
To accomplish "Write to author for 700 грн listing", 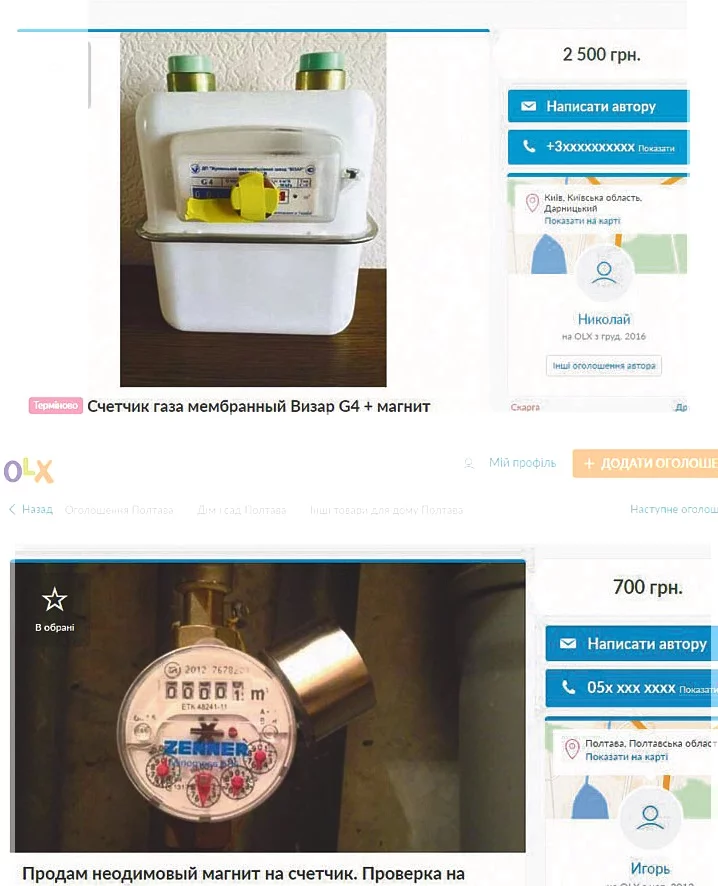I will 632,644.
